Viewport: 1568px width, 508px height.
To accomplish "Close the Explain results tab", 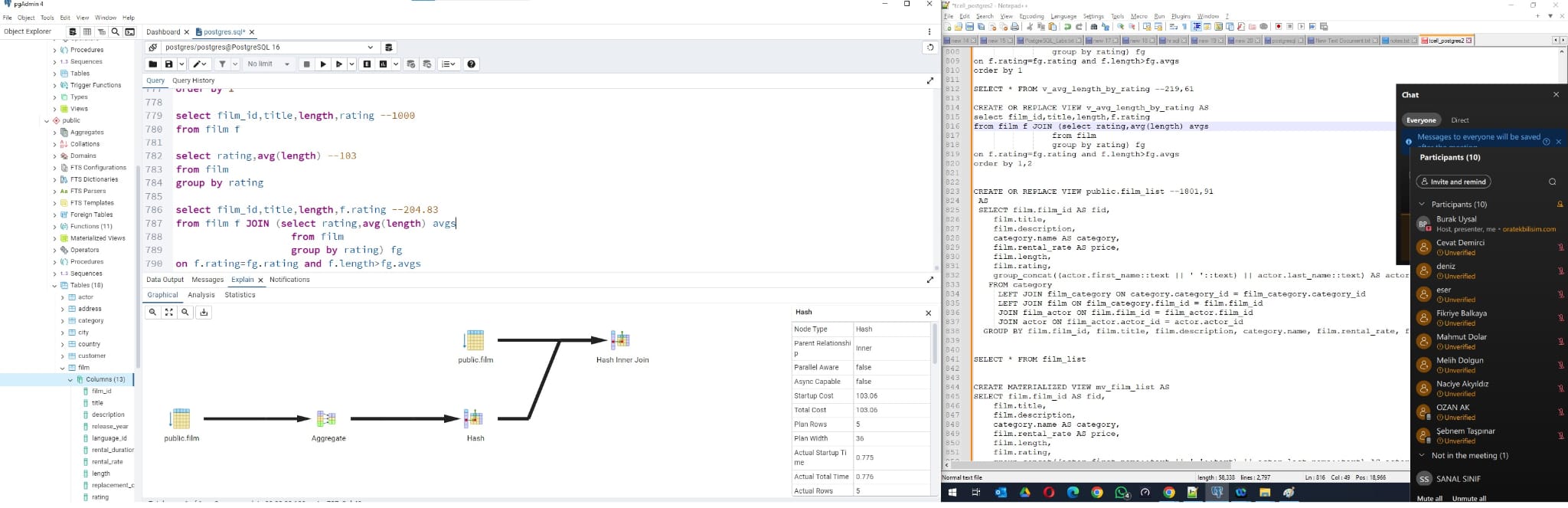I will click(x=260, y=280).
